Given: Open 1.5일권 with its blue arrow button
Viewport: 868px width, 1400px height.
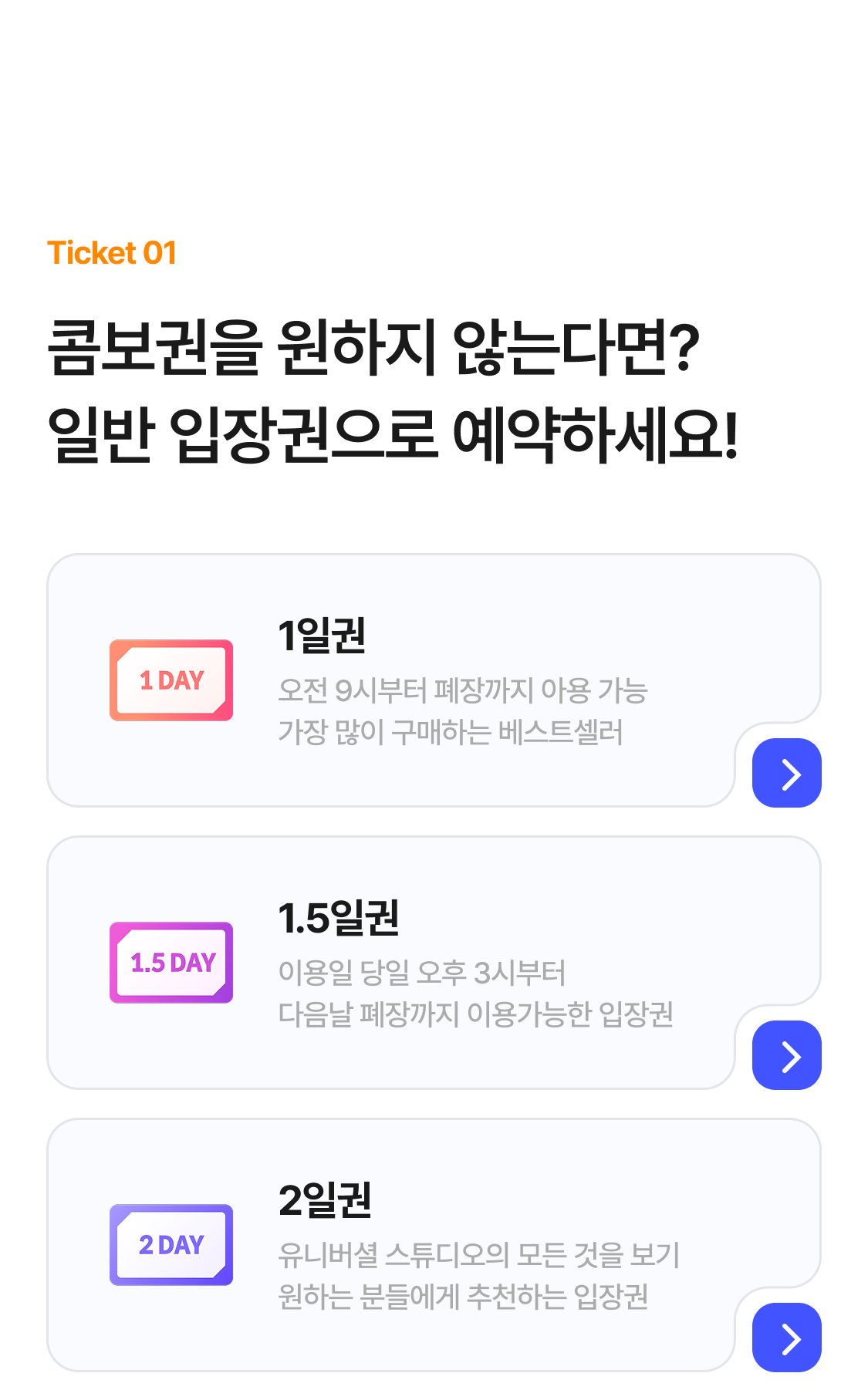Looking at the screenshot, I should [x=786, y=1056].
